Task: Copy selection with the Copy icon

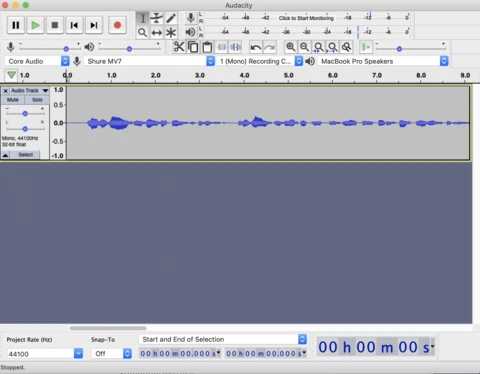Action: pos(193,47)
